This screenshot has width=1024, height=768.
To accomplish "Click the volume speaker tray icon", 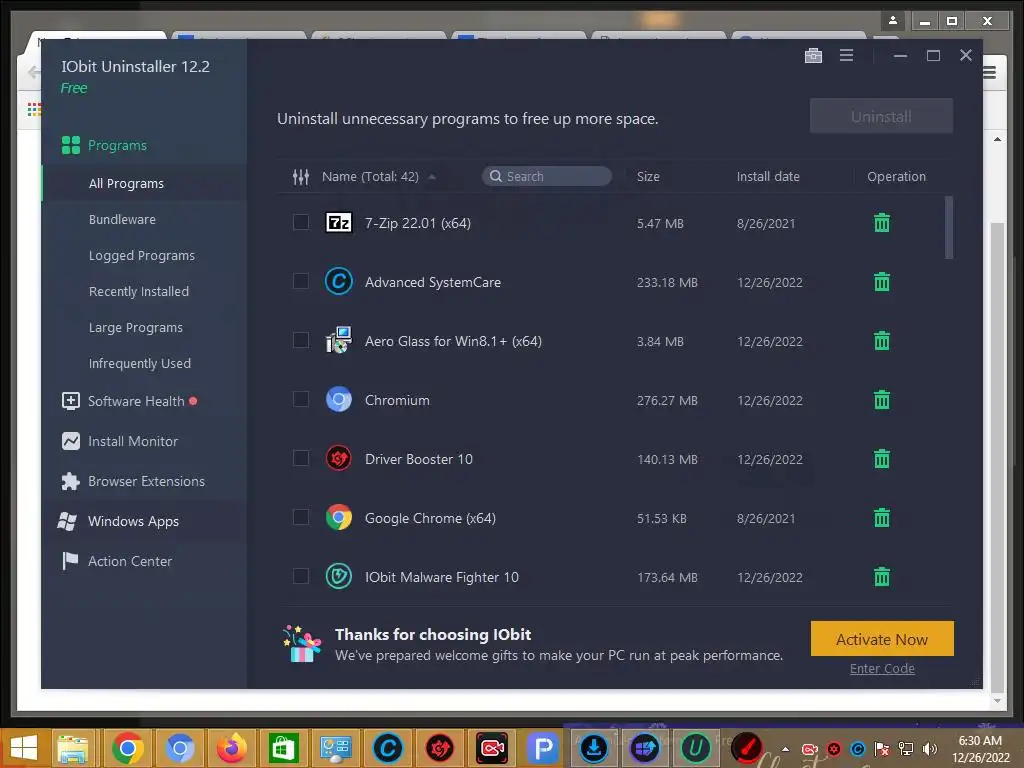I will 930,749.
